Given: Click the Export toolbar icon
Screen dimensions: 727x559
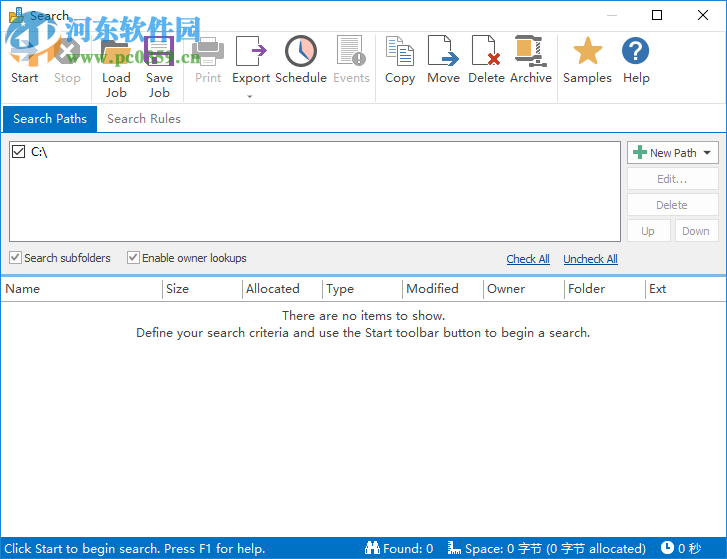Looking at the screenshot, I should coord(251,51).
